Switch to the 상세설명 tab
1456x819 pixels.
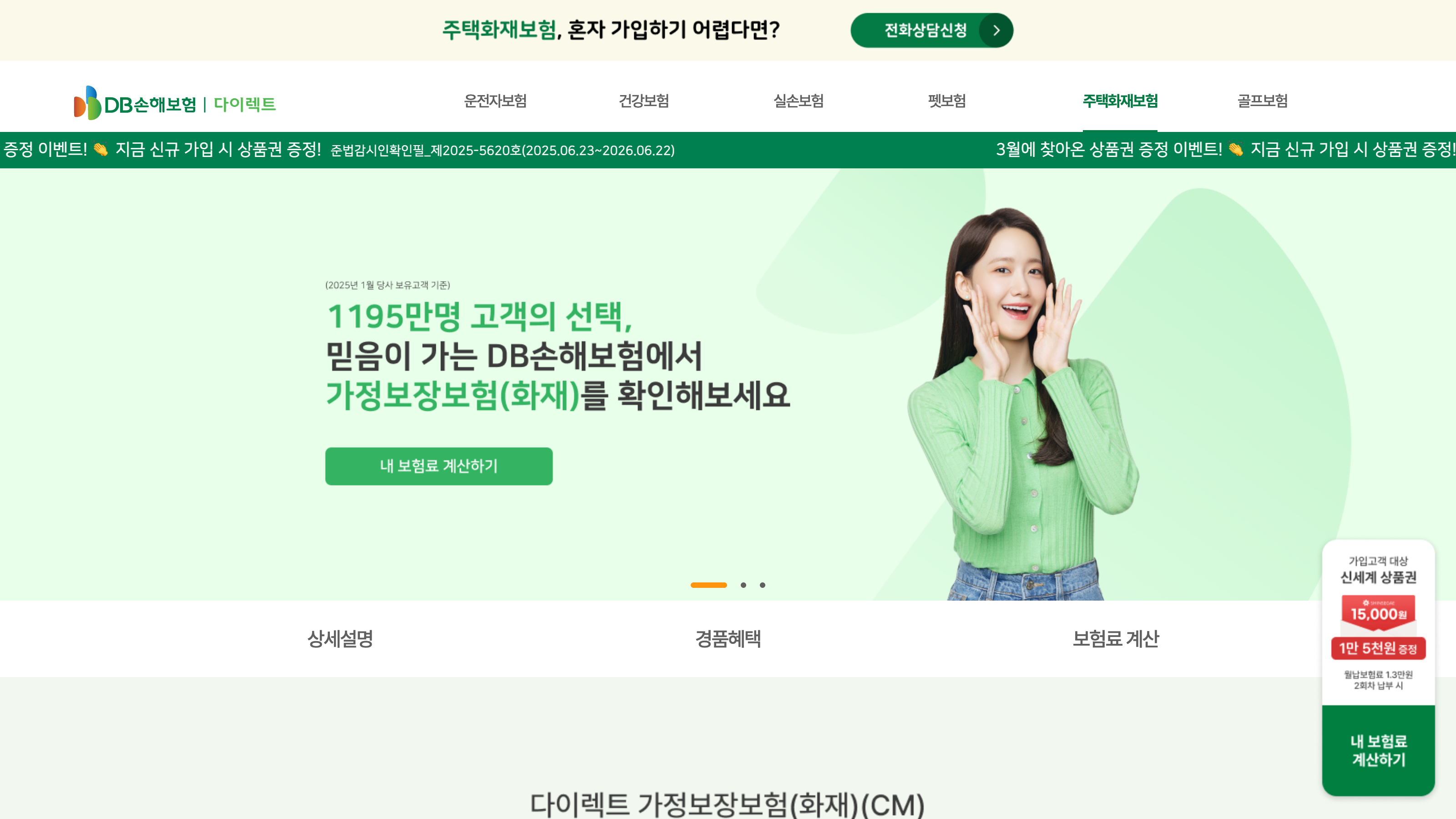pyautogui.click(x=340, y=639)
